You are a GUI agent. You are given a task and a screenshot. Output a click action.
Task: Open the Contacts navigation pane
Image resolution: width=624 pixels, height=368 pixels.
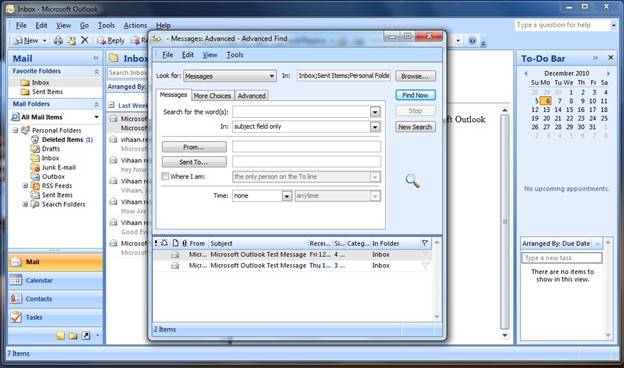point(55,299)
